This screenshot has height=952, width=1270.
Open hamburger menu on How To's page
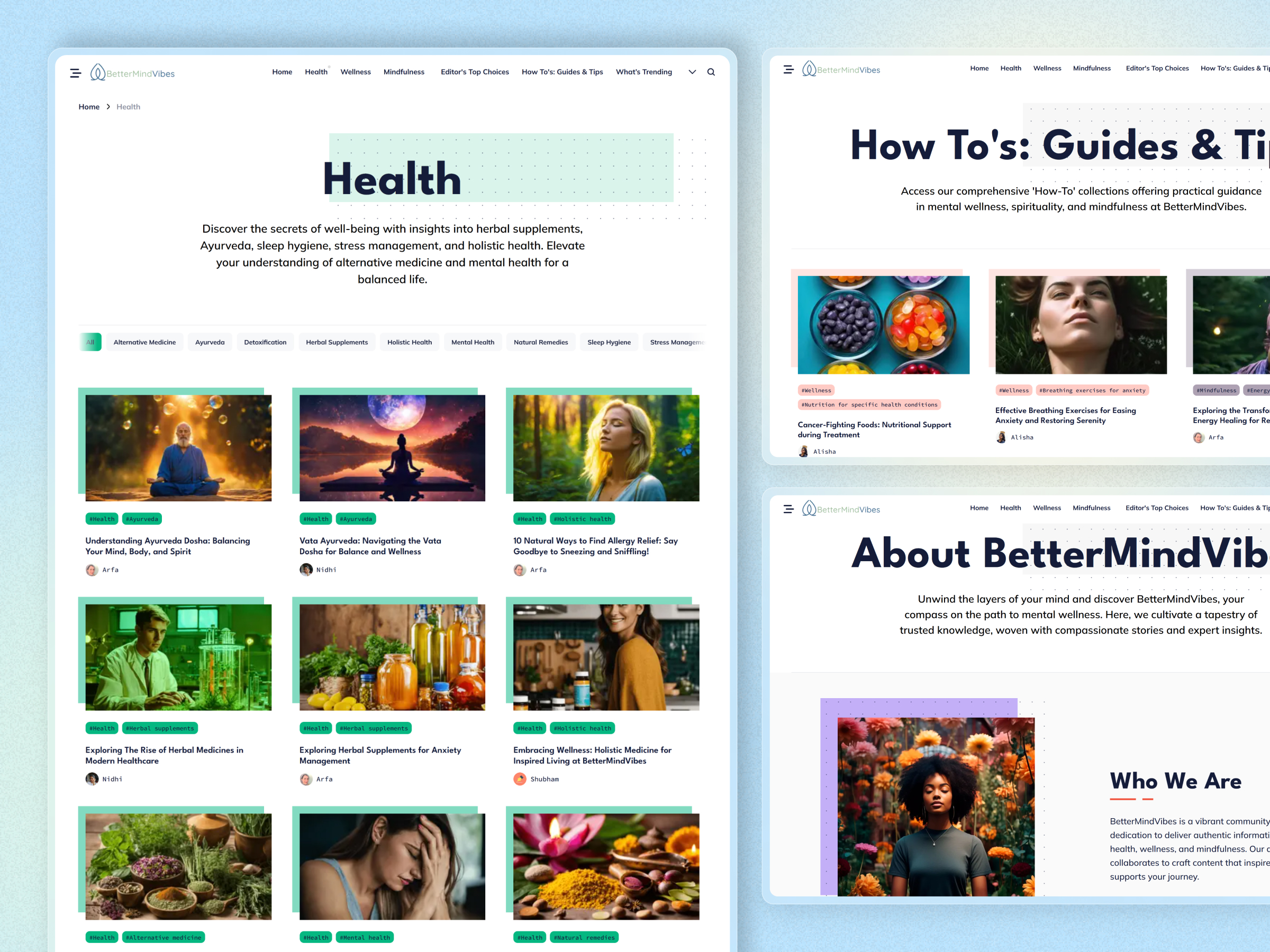(788, 69)
